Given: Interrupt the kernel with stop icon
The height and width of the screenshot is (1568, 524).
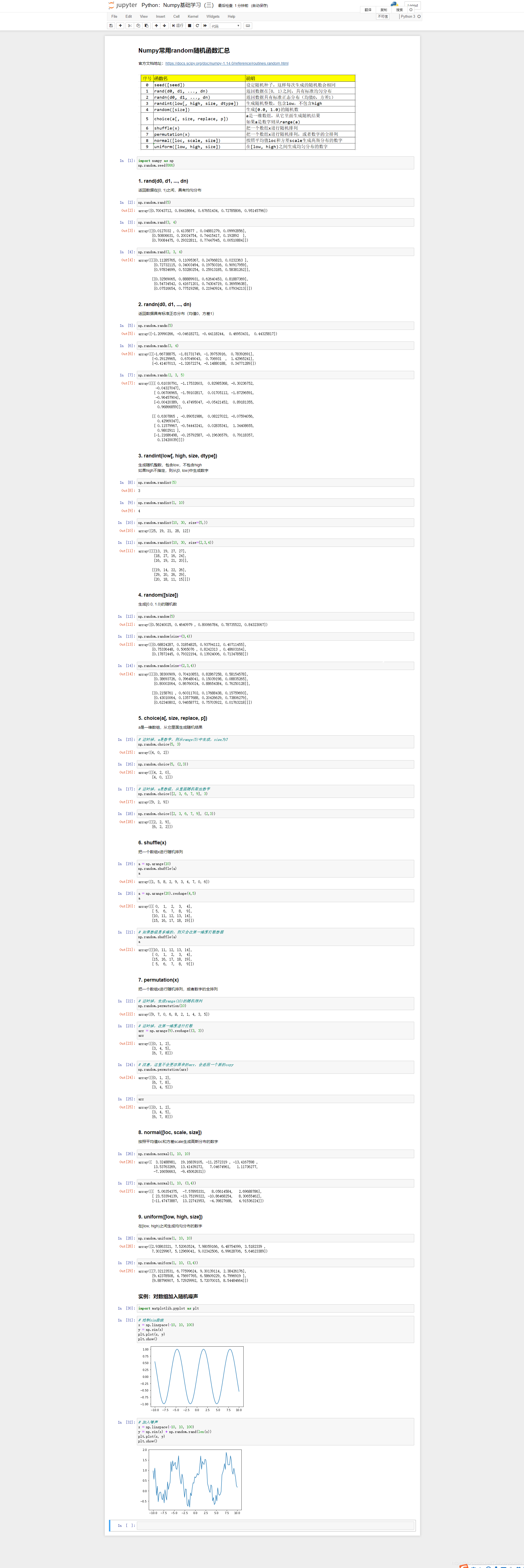Looking at the screenshot, I should (190, 25).
